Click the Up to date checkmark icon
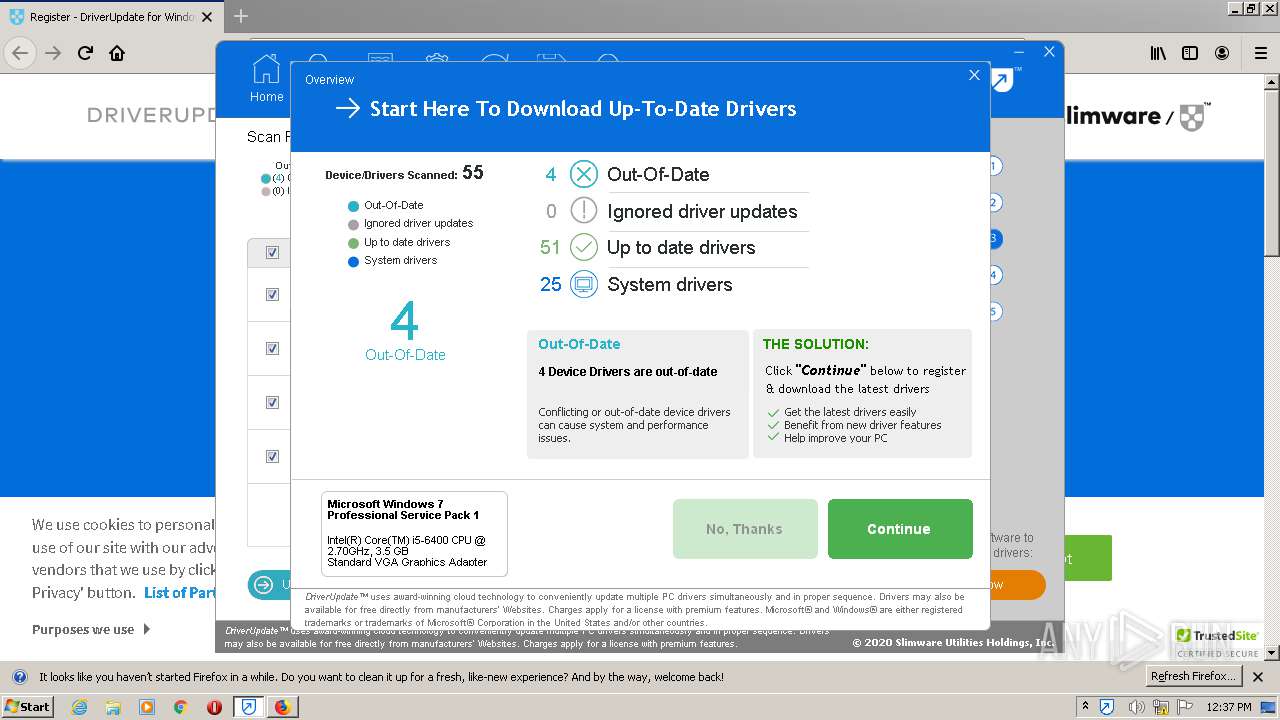Viewport: 1280px width, 720px height. click(x=584, y=247)
